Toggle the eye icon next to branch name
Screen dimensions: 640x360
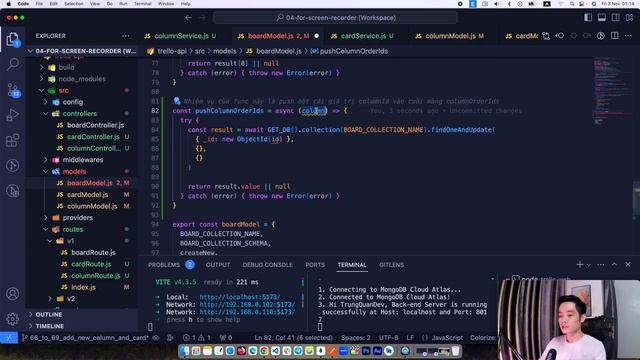156,338
